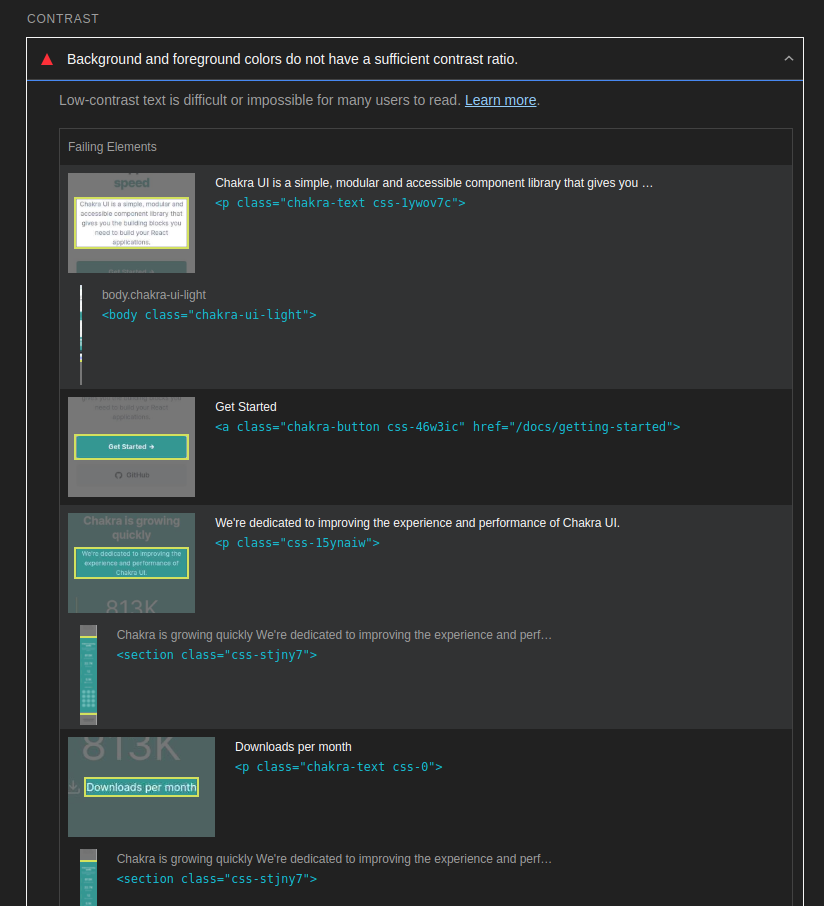The image size is (824, 906).
Task: Click the insufficient contrast ratio warning text
Action: tap(292, 59)
